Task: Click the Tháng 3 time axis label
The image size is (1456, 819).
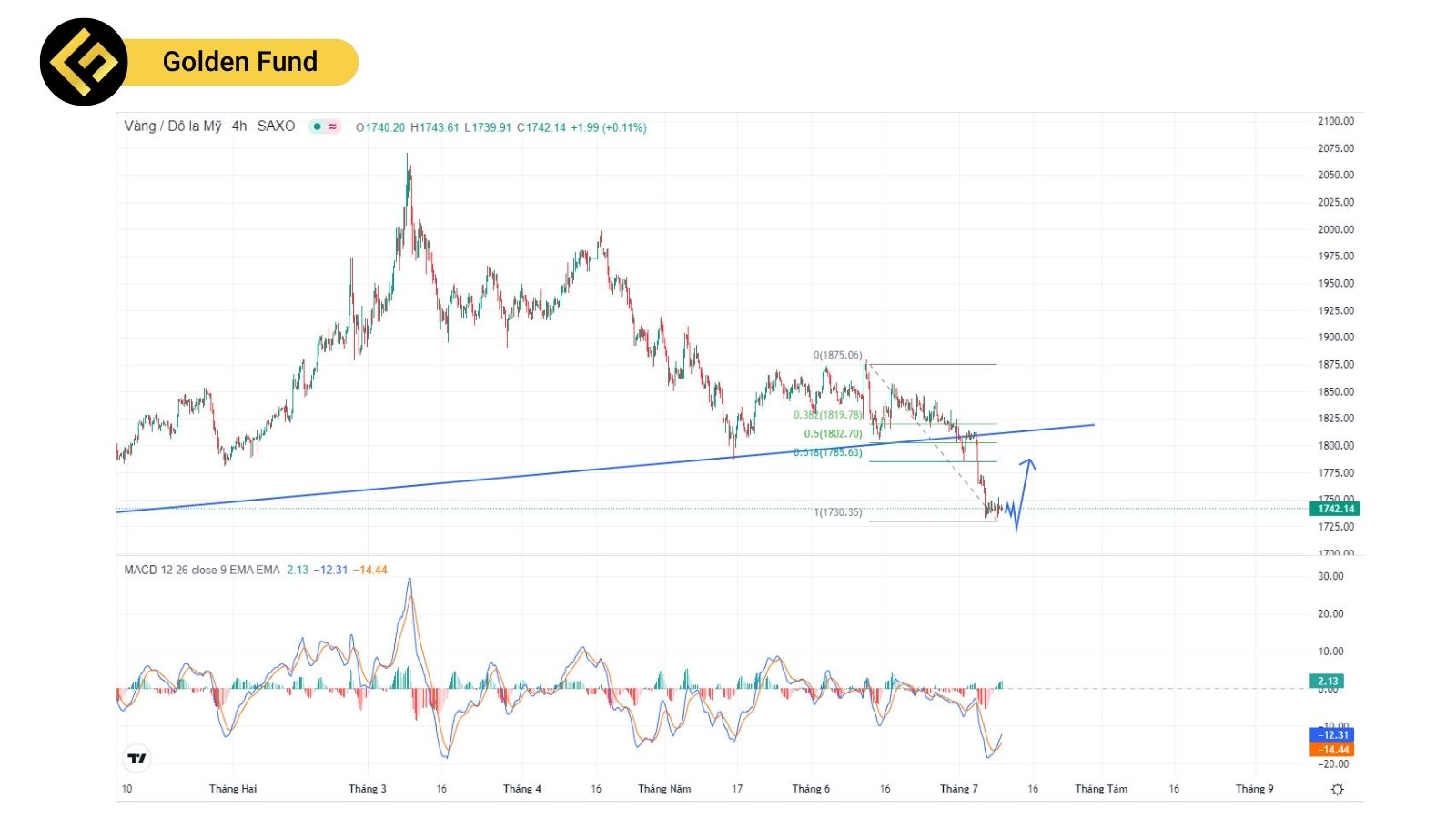Action: (x=368, y=789)
